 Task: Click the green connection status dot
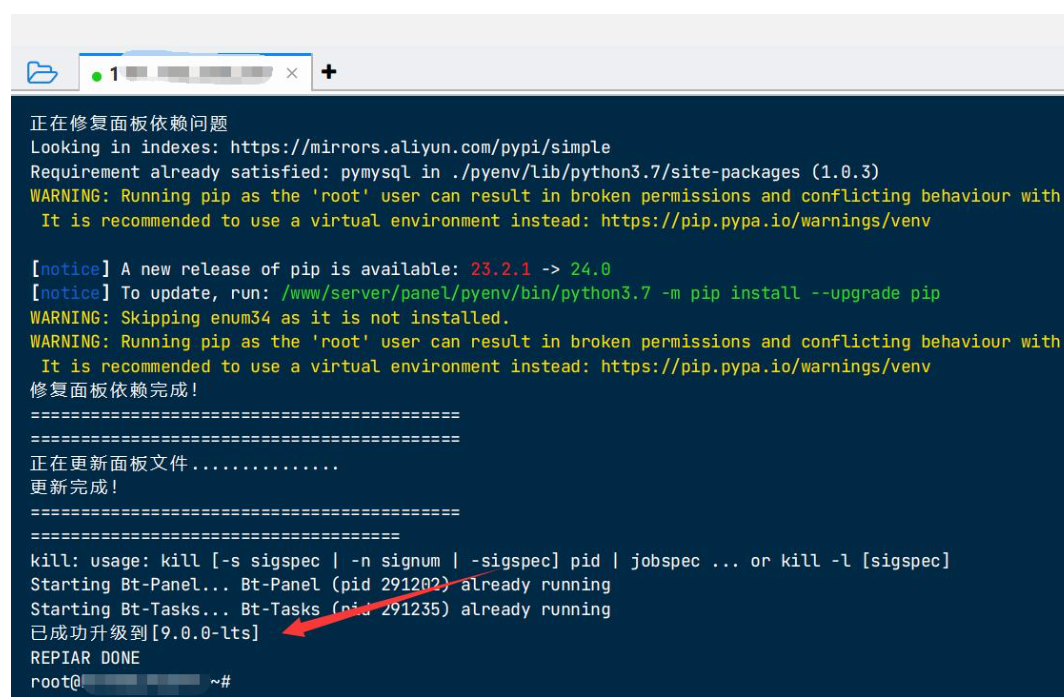pyautogui.click(x=96, y=76)
